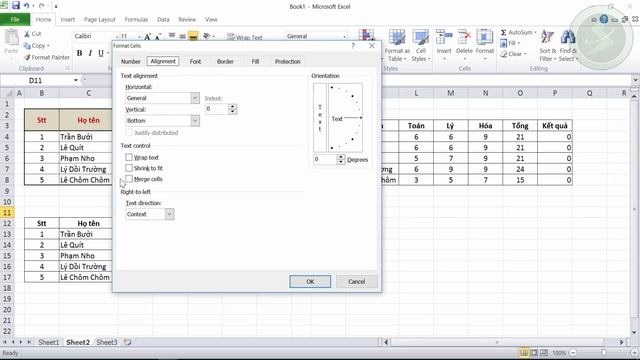The height and width of the screenshot is (360, 640).
Task: Switch to Normal view status icon
Action: 524,353
